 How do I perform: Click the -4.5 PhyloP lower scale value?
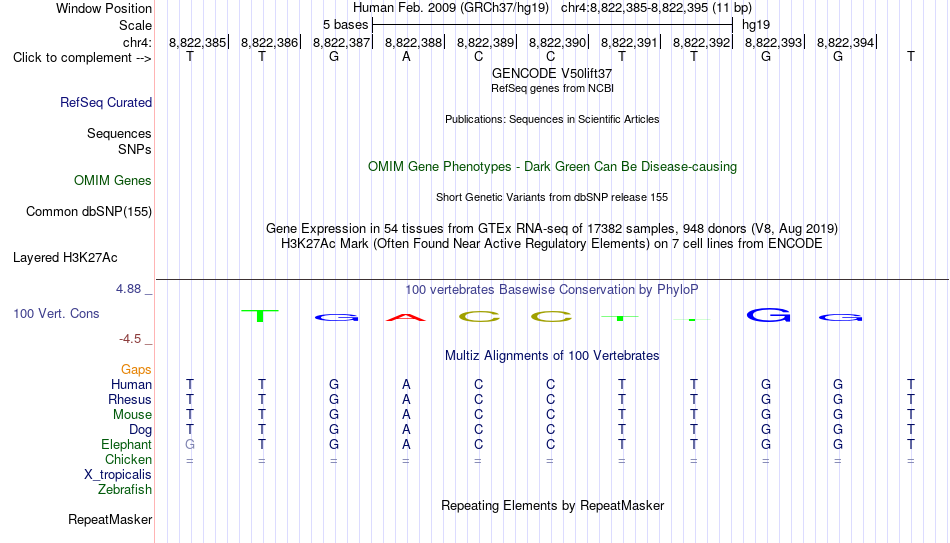point(130,339)
